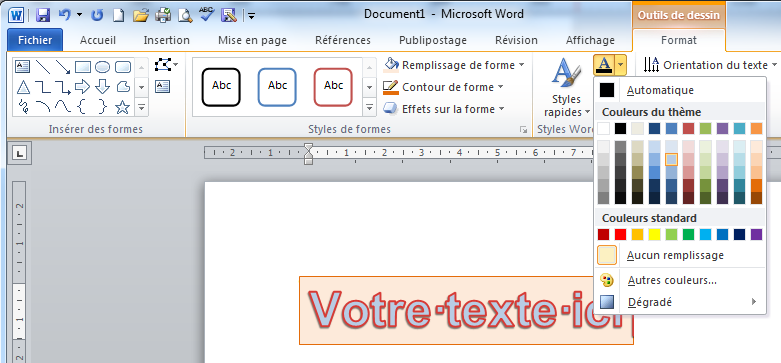Select the right brace shape

click(103, 107)
